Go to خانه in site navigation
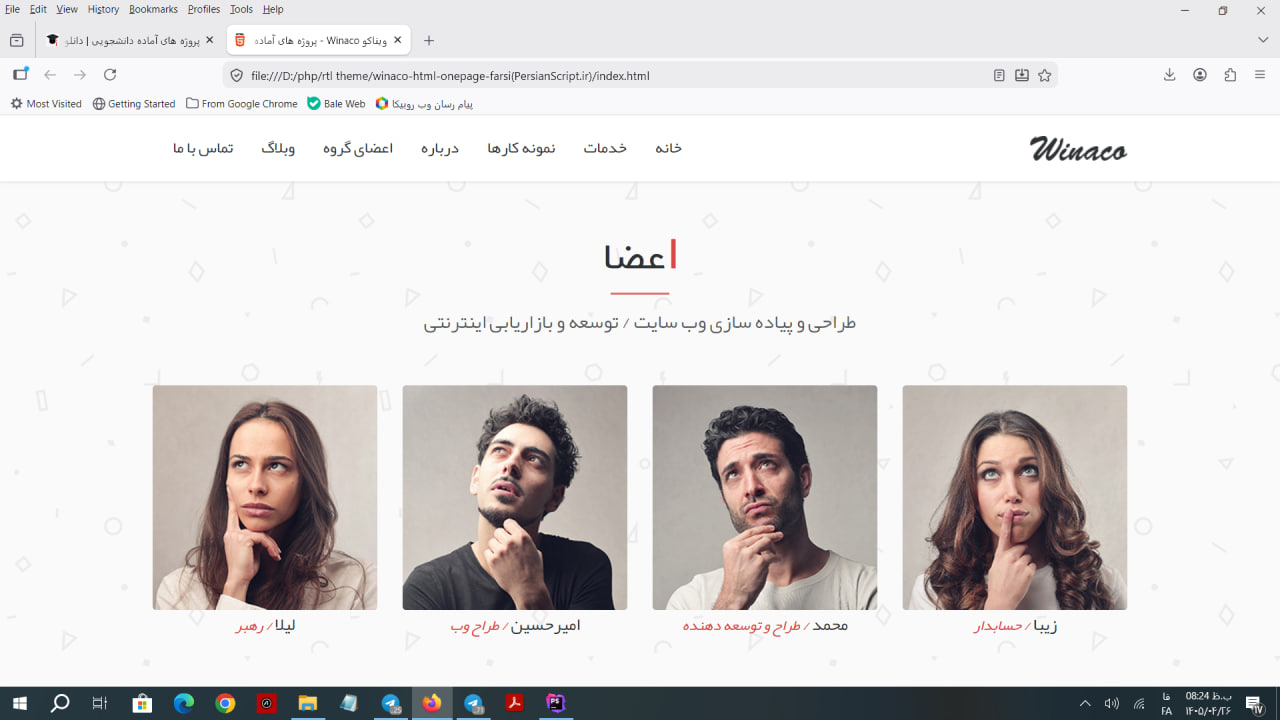1280x720 pixels. tap(668, 148)
